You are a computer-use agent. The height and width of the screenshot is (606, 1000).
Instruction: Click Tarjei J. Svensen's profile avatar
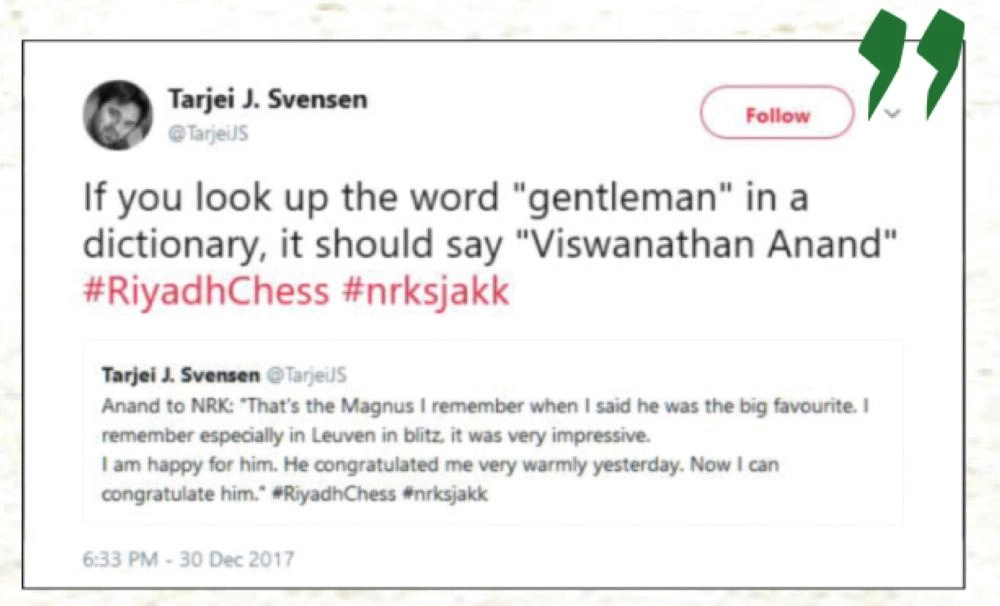tap(117, 115)
